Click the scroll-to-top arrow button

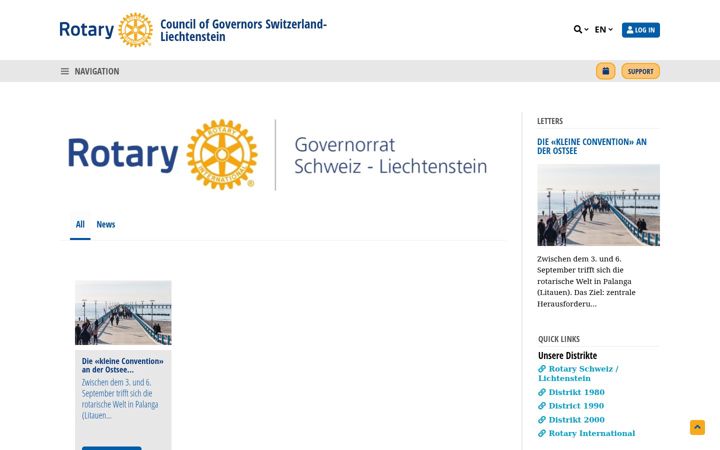697,427
